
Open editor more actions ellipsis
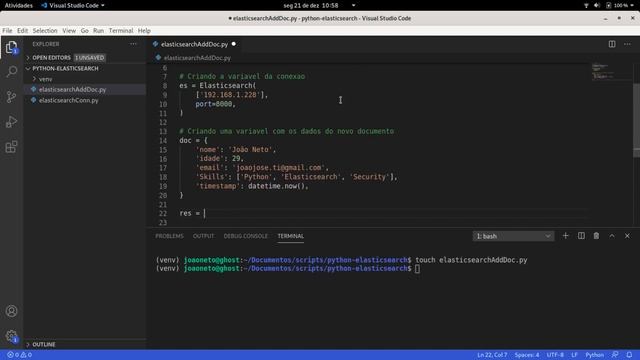coord(627,44)
